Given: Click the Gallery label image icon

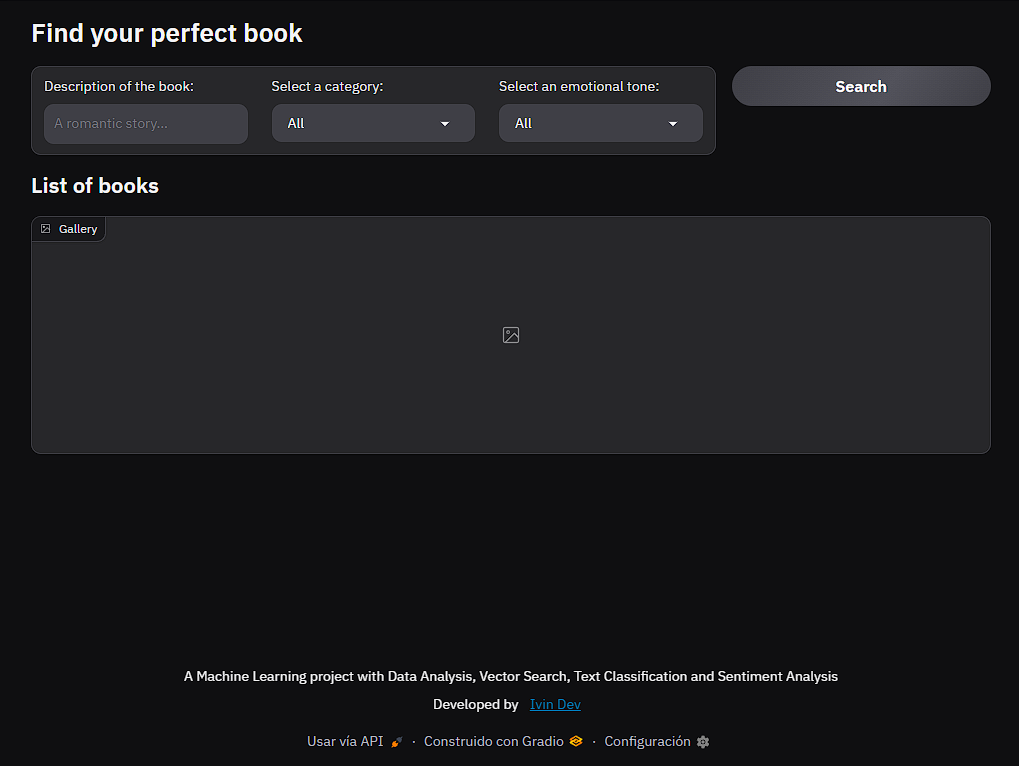Looking at the screenshot, I should [x=45, y=229].
